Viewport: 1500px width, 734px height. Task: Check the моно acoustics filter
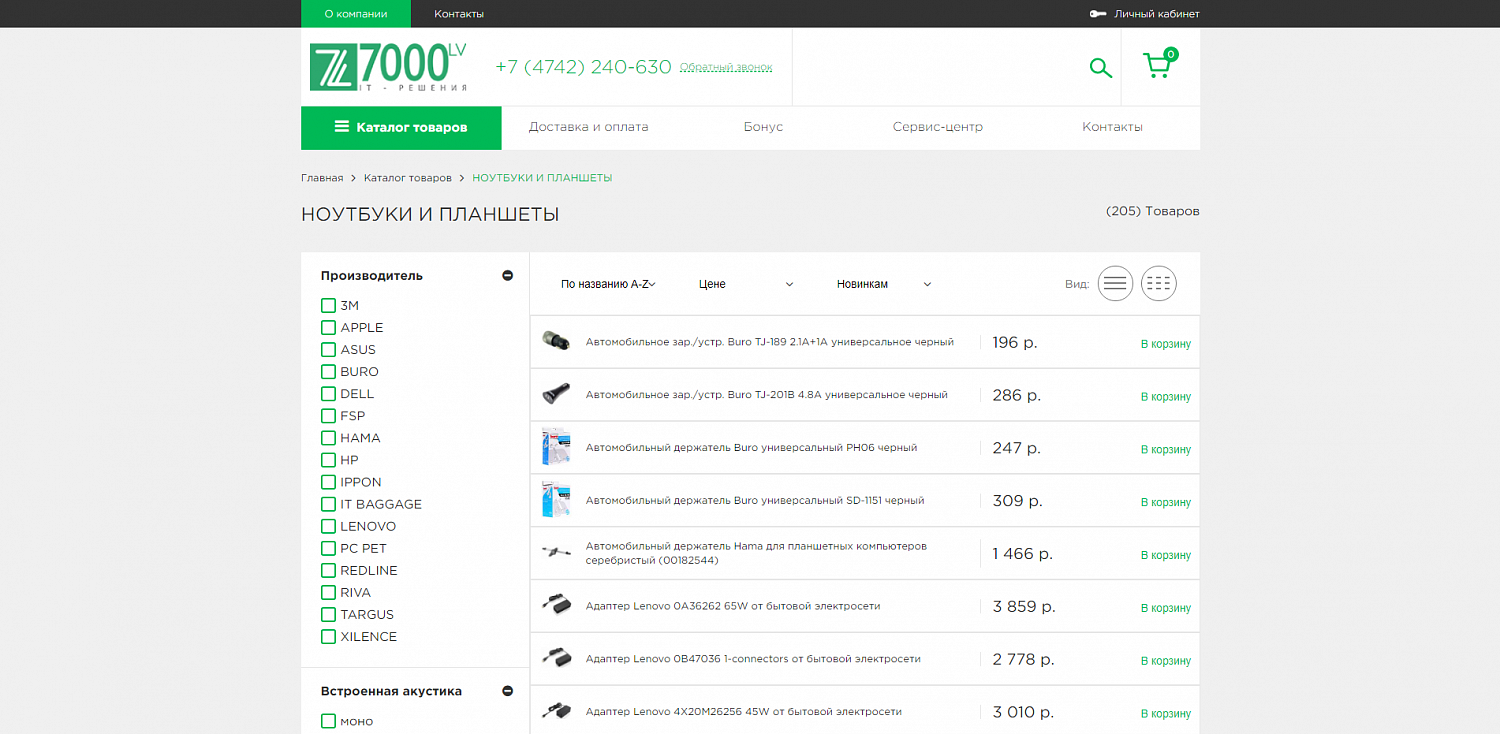328,721
